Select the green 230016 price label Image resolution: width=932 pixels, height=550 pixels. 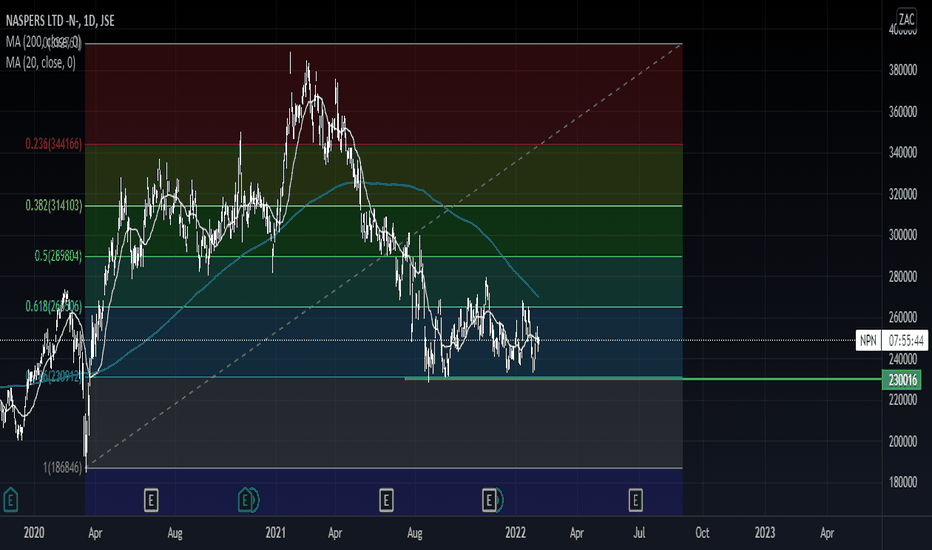click(902, 380)
